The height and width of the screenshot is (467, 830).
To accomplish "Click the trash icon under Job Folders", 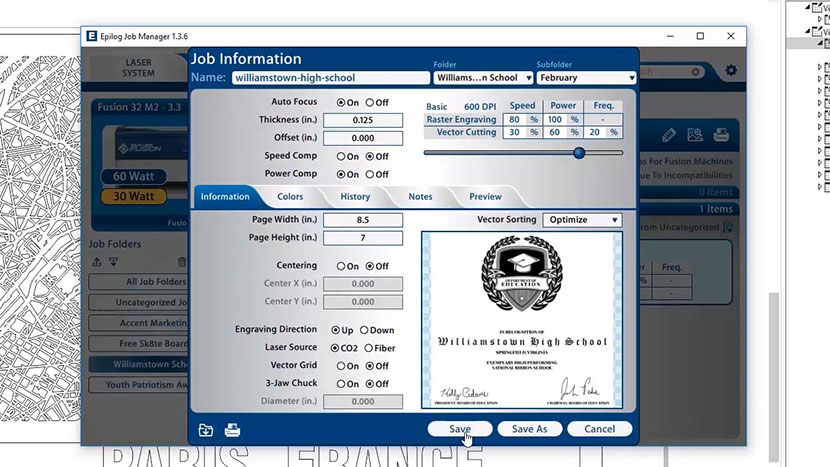I will pos(181,262).
